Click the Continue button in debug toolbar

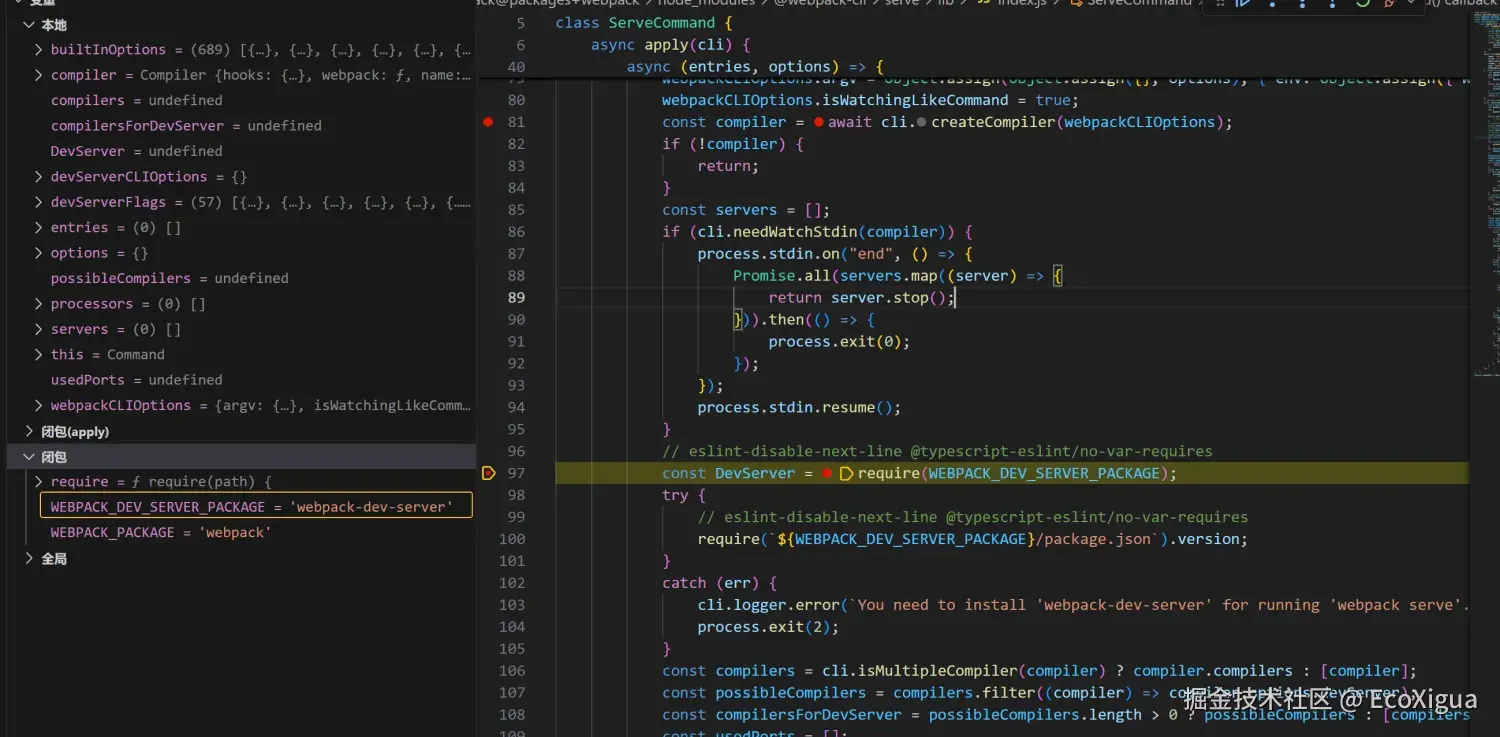click(x=1243, y=4)
